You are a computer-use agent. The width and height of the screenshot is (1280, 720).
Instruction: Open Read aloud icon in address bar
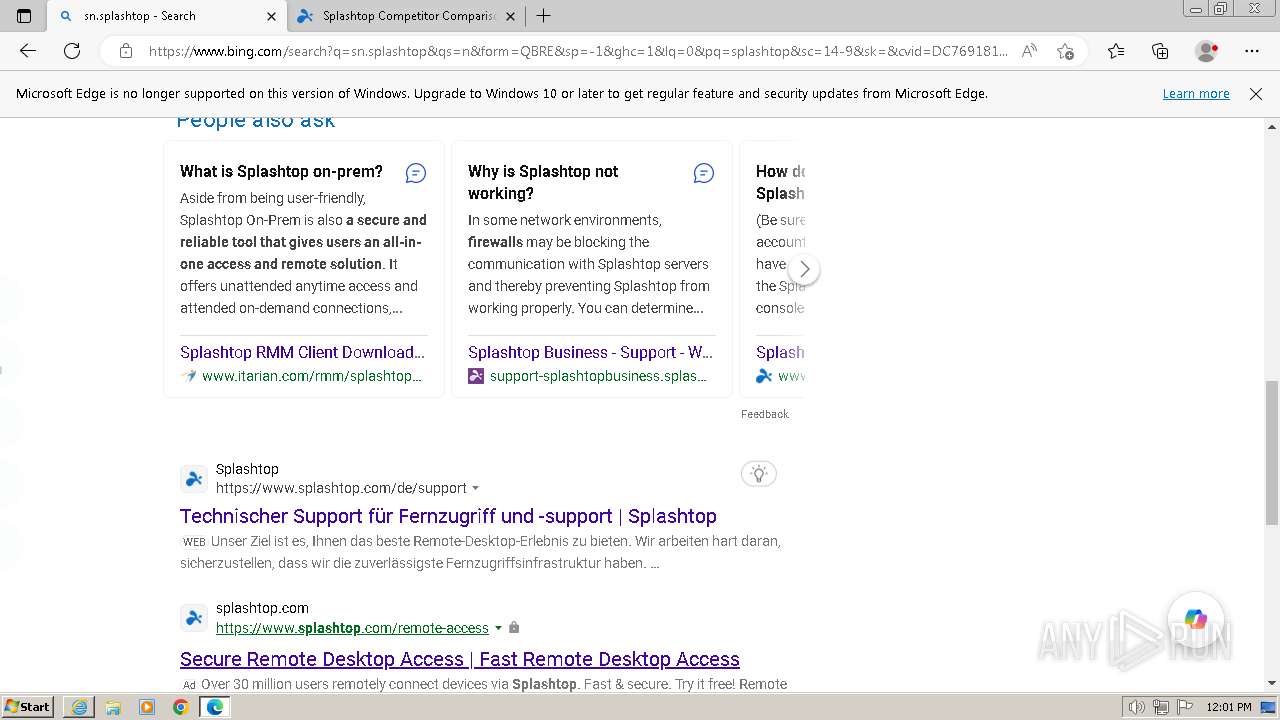[x=1029, y=51]
